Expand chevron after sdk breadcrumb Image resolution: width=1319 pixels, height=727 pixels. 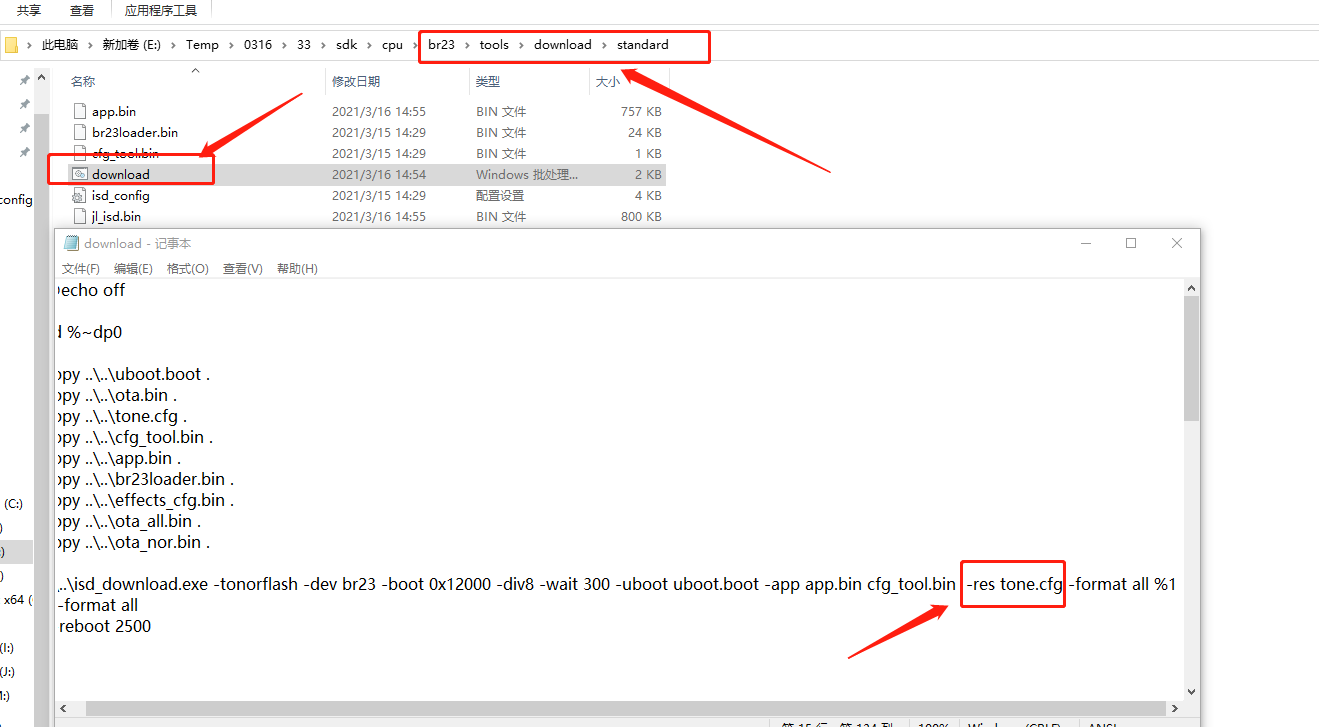click(x=369, y=45)
